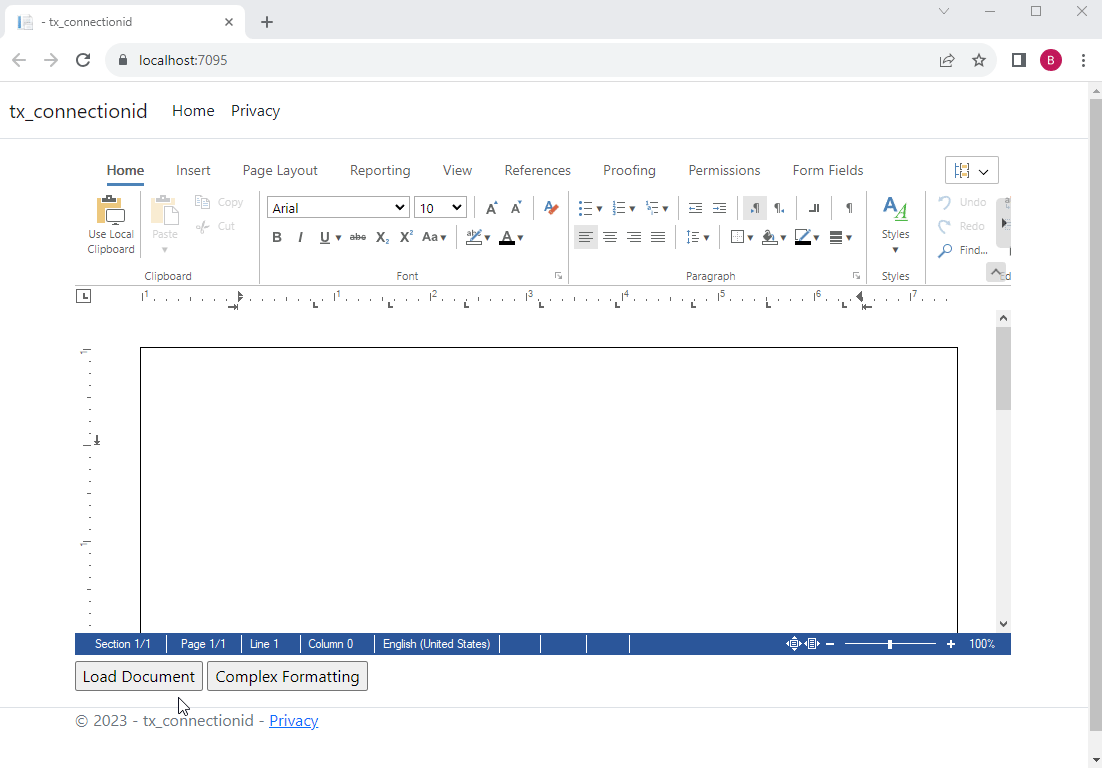1102x768 pixels.
Task: Open the font size dropdown
Action: pos(440,207)
